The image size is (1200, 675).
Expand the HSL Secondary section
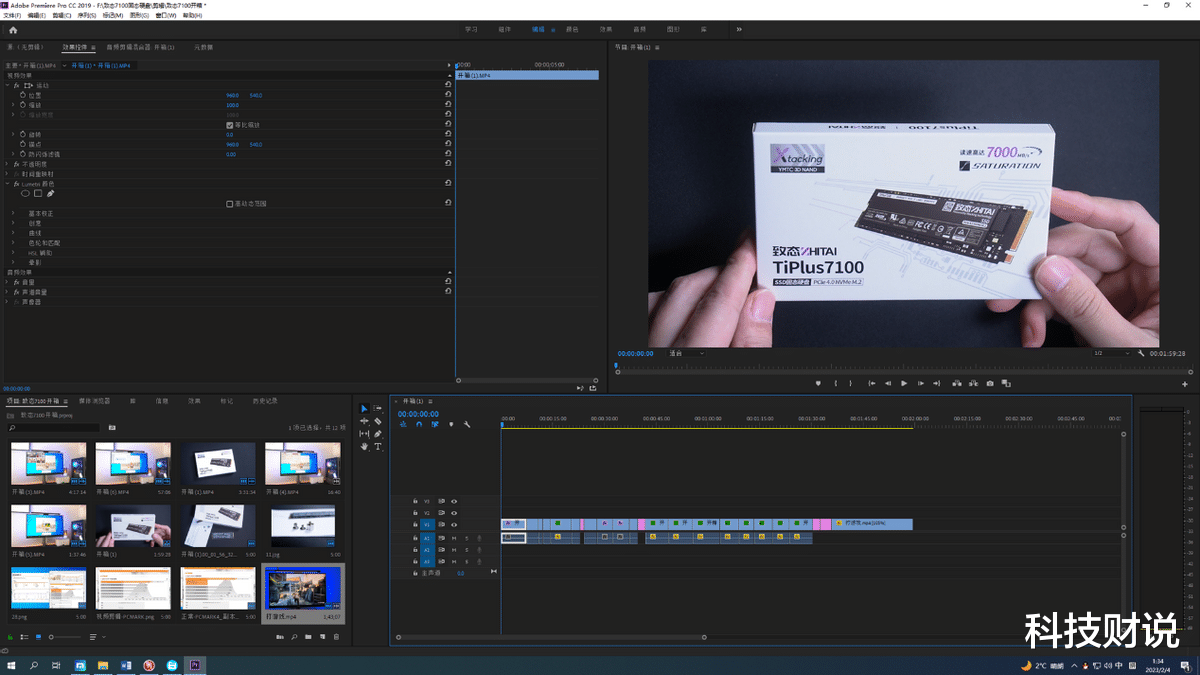tap(13, 252)
